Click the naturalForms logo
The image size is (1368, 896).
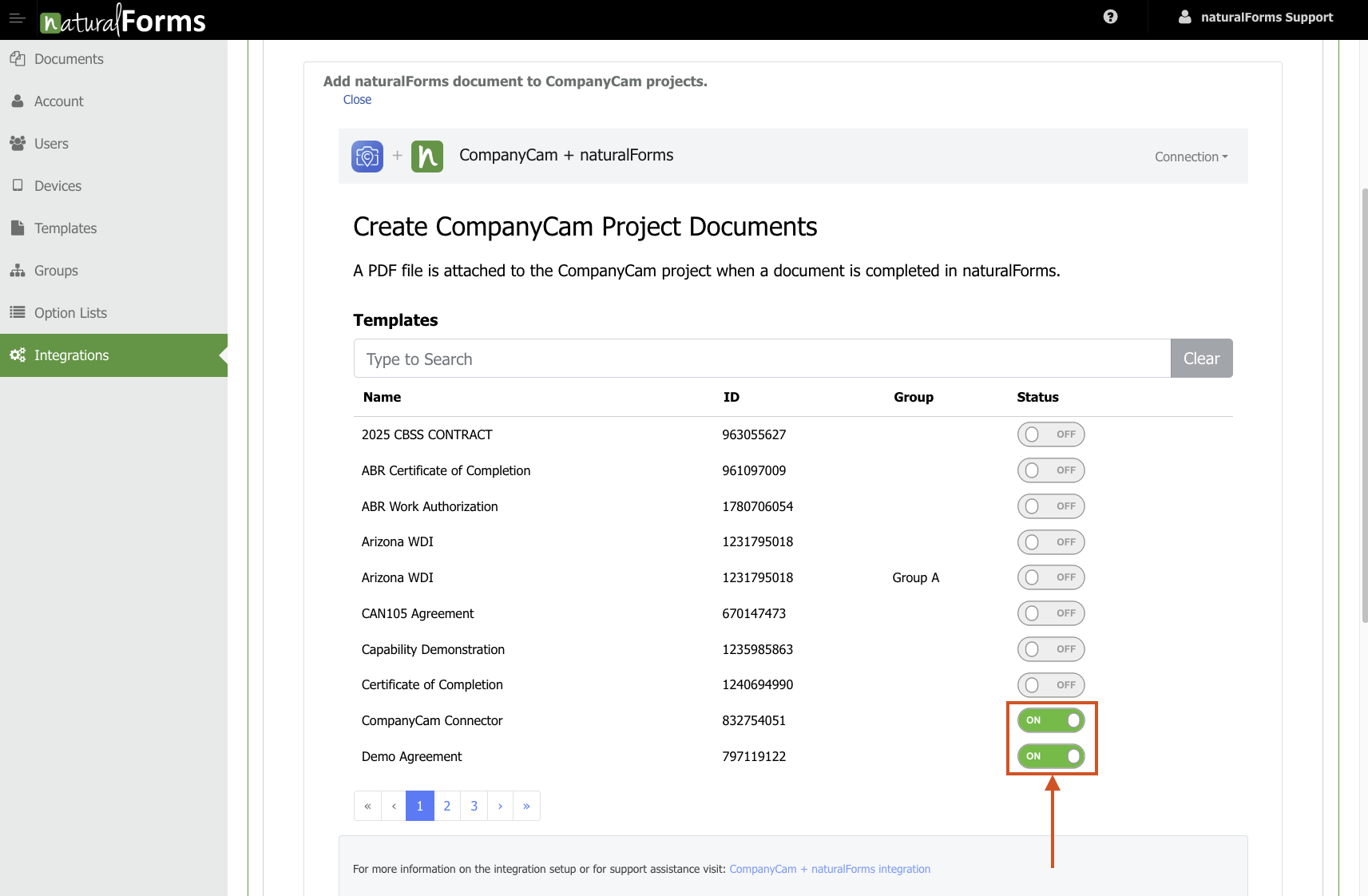[123, 20]
